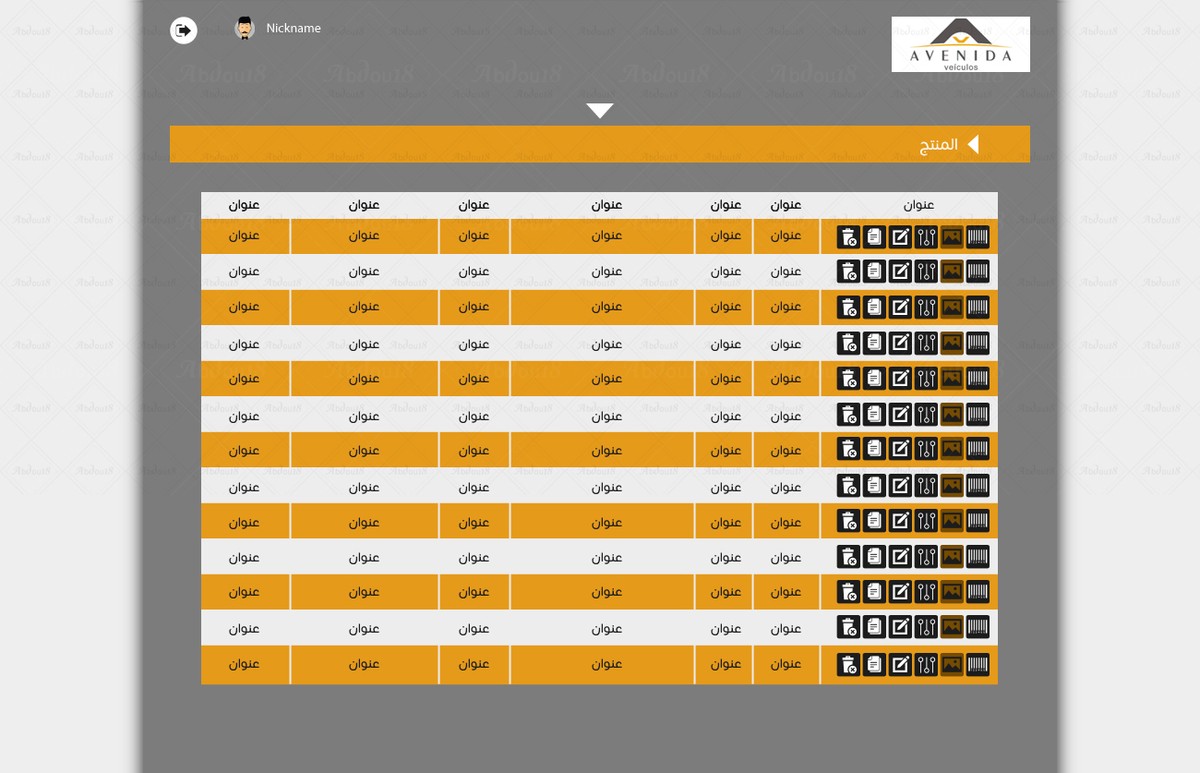Edit the third table row
This screenshot has height=773, width=1200.
[900, 307]
